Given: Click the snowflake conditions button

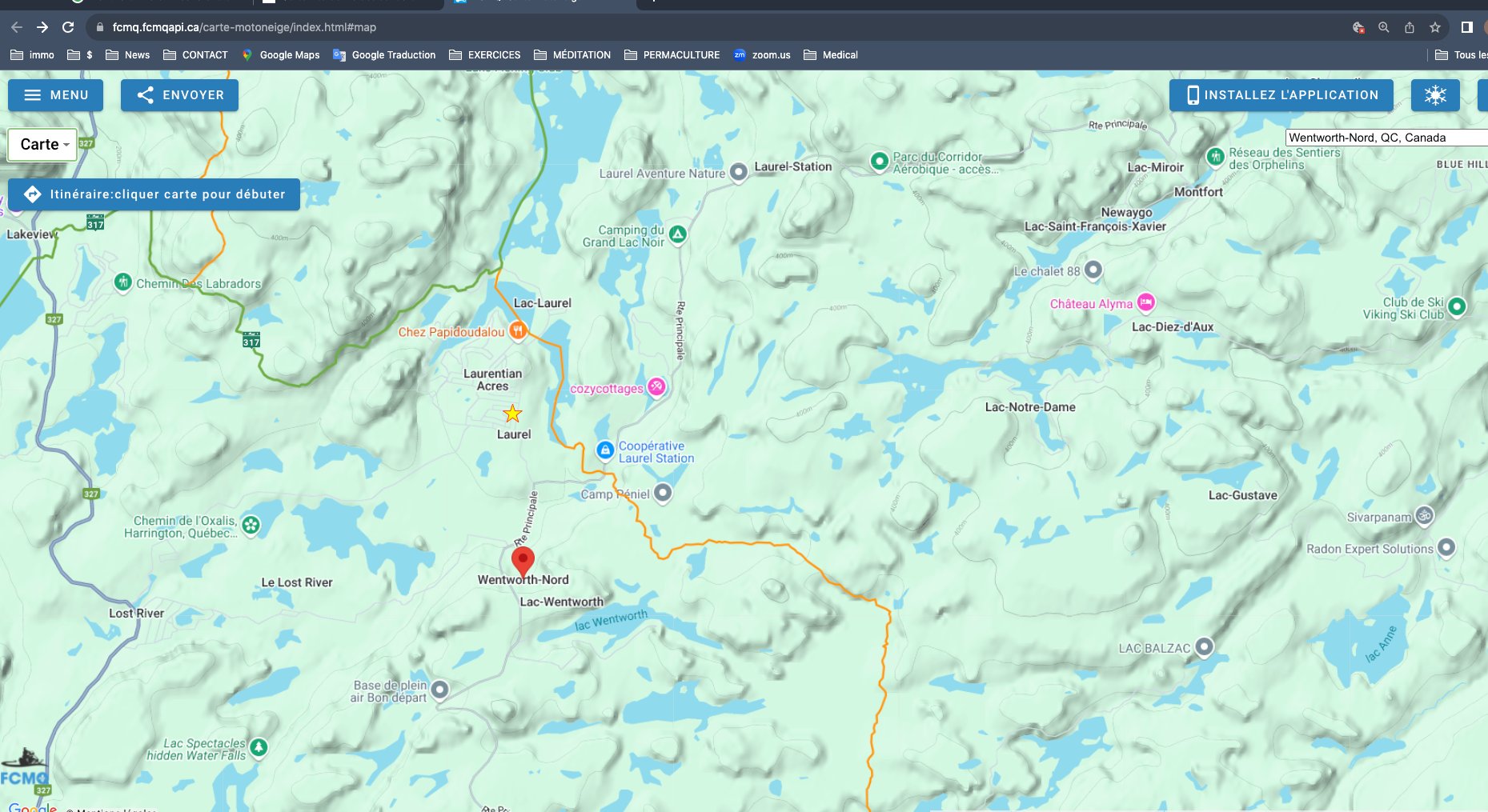Looking at the screenshot, I should [1434, 95].
